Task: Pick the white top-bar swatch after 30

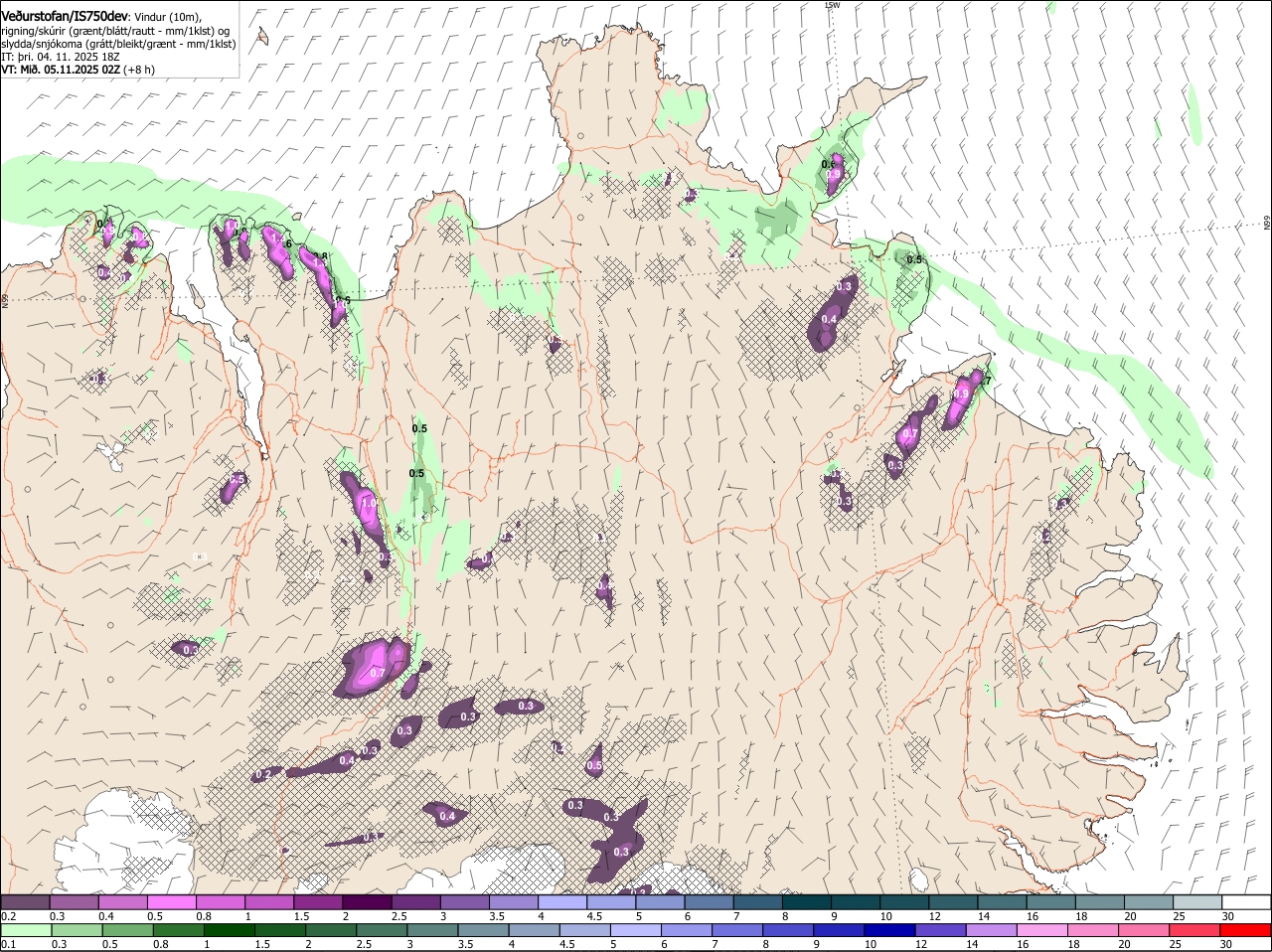Action: (x=1247, y=902)
